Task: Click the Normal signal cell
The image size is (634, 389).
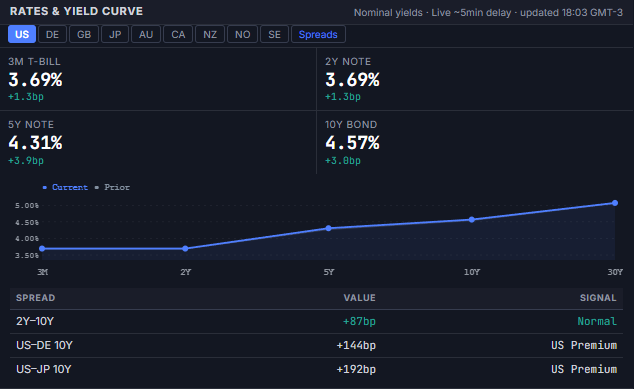Action: [x=597, y=321]
